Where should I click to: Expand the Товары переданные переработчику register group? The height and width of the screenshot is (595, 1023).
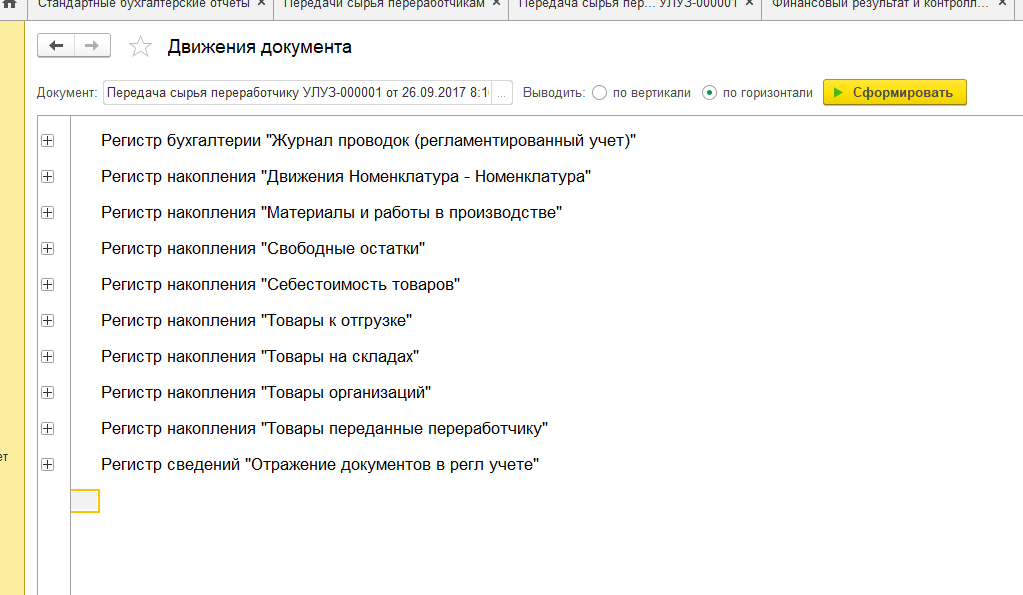click(x=47, y=429)
